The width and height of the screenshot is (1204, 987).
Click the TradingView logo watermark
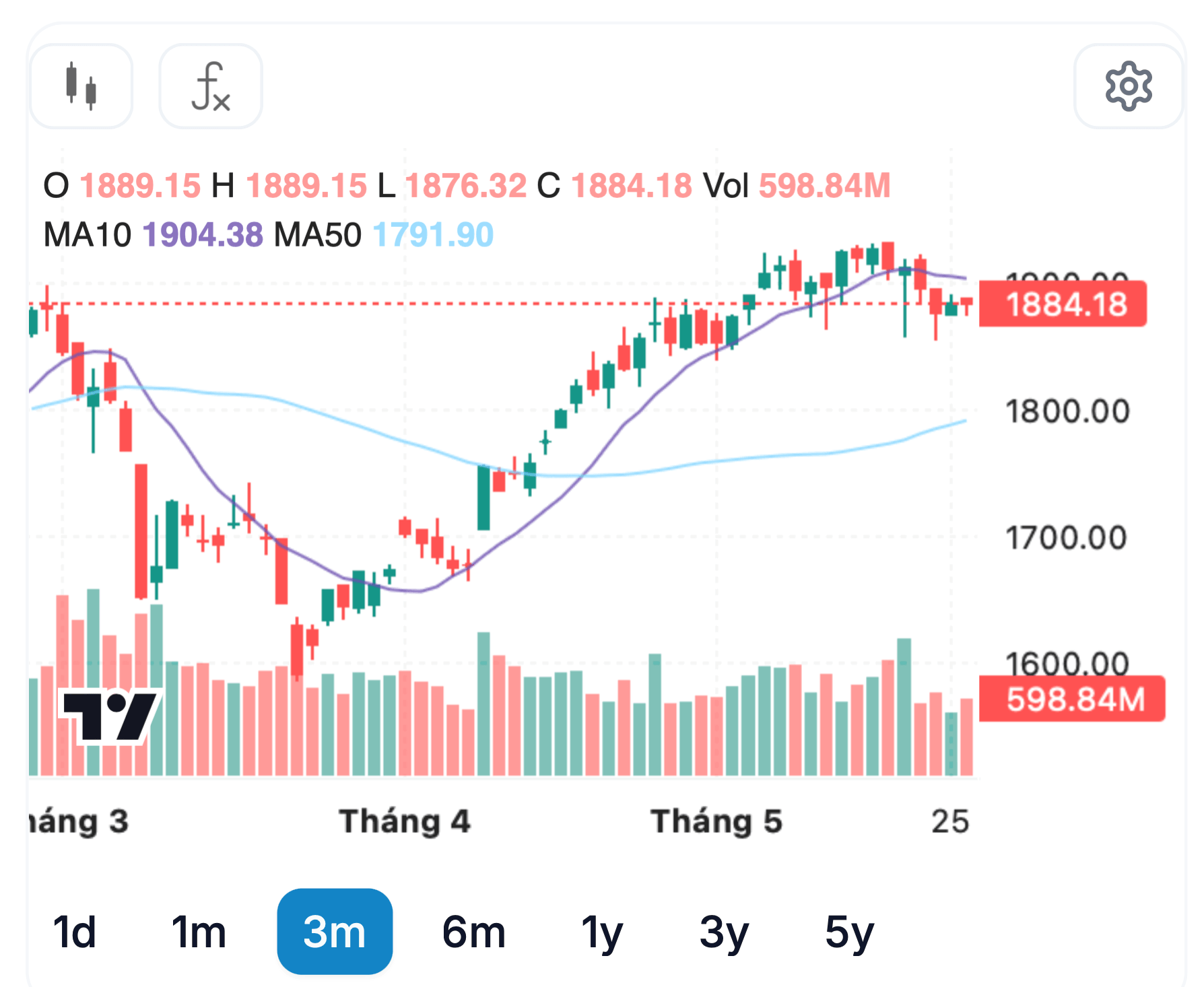110,717
